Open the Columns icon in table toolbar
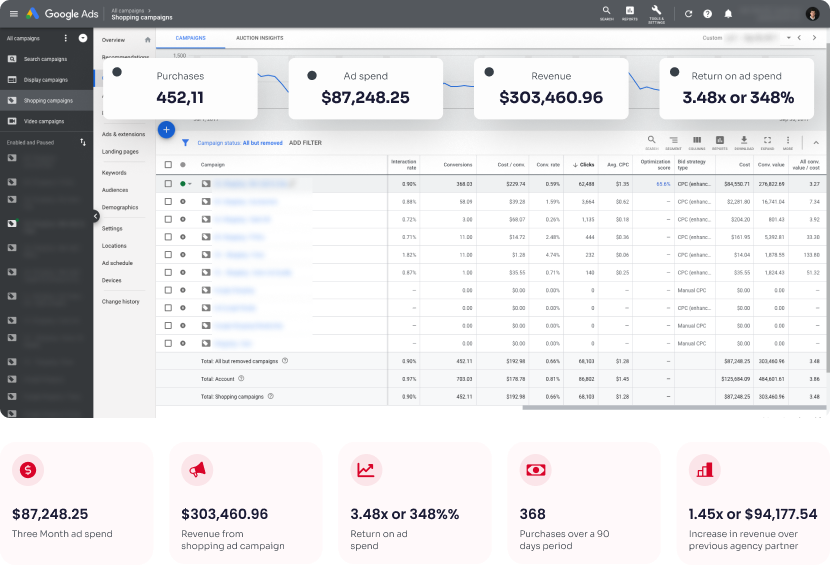 pos(697,142)
